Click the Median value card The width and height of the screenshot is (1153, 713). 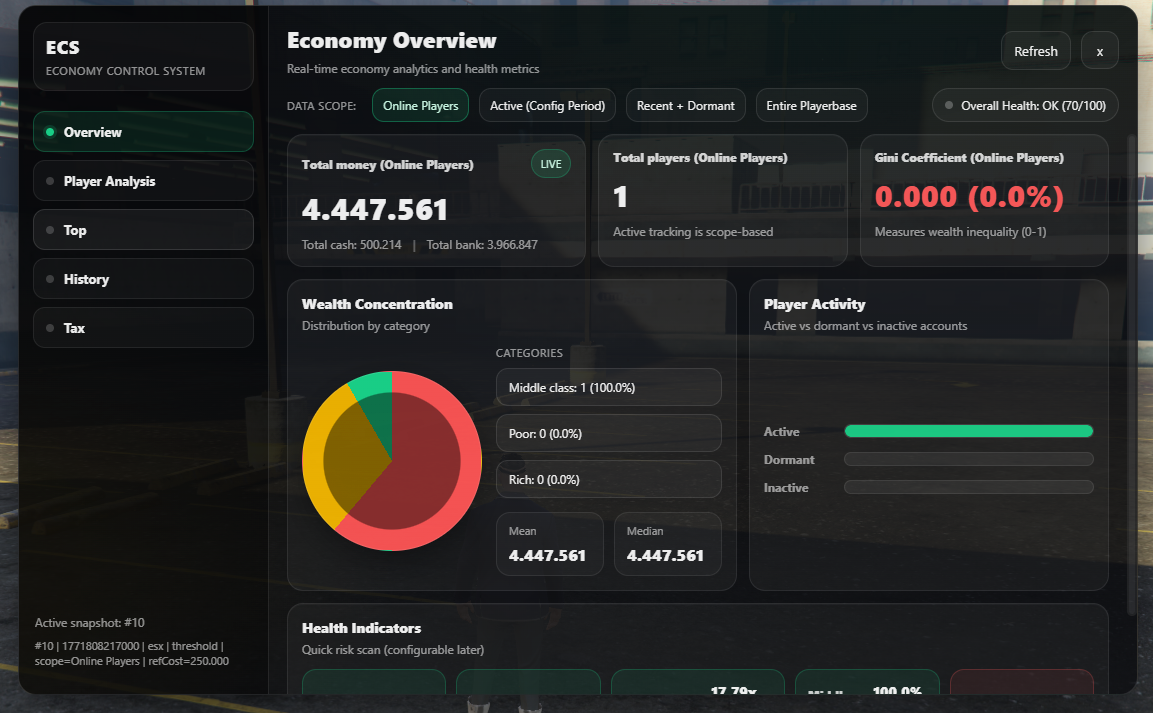[668, 544]
